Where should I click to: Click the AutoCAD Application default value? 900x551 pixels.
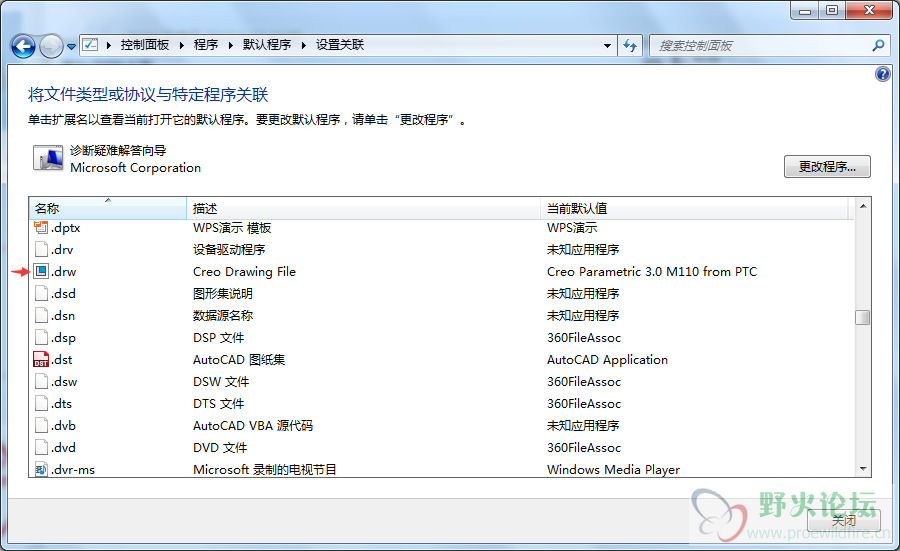(607, 359)
